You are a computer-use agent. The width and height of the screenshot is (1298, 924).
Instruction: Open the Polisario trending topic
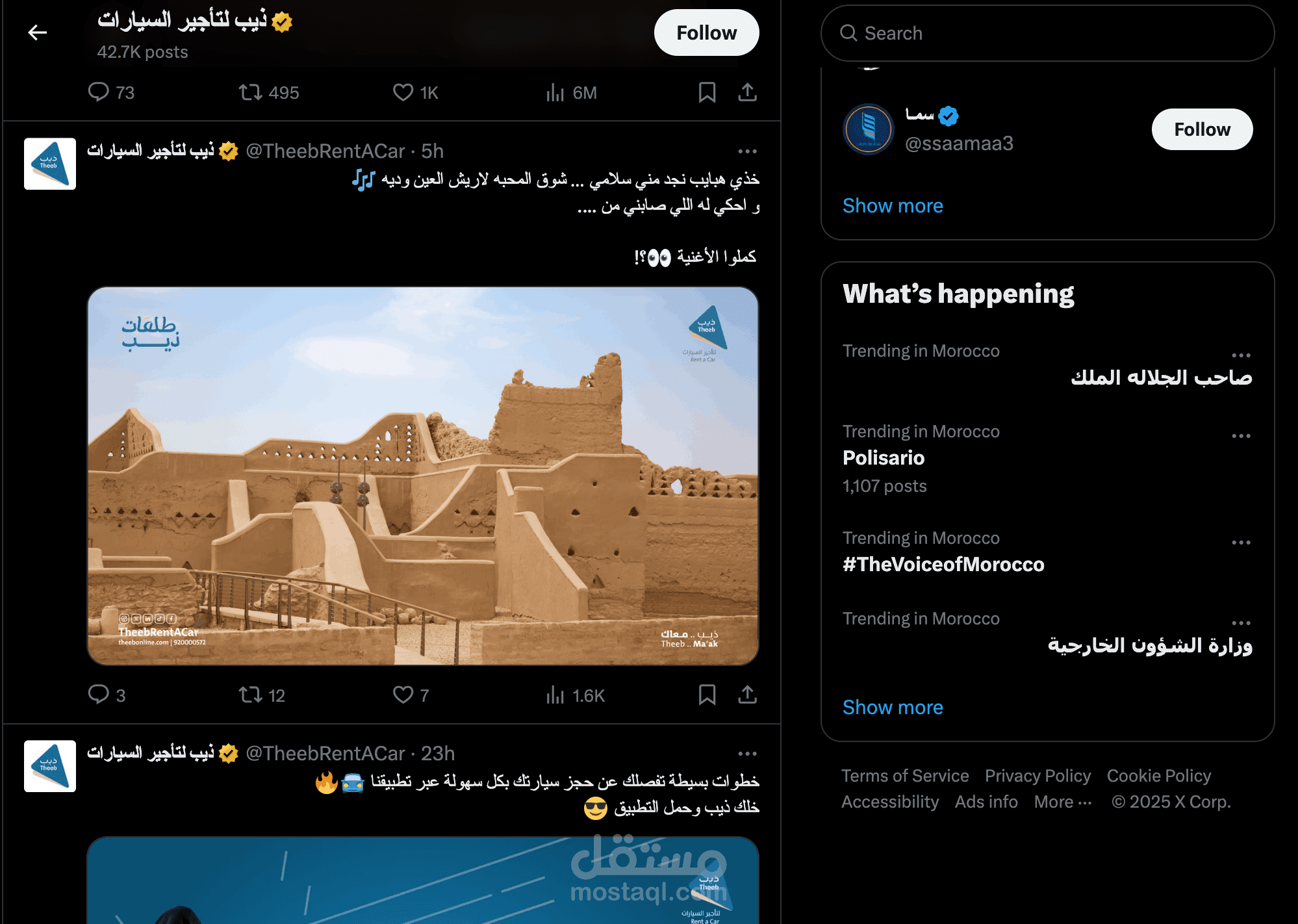point(884,457)
